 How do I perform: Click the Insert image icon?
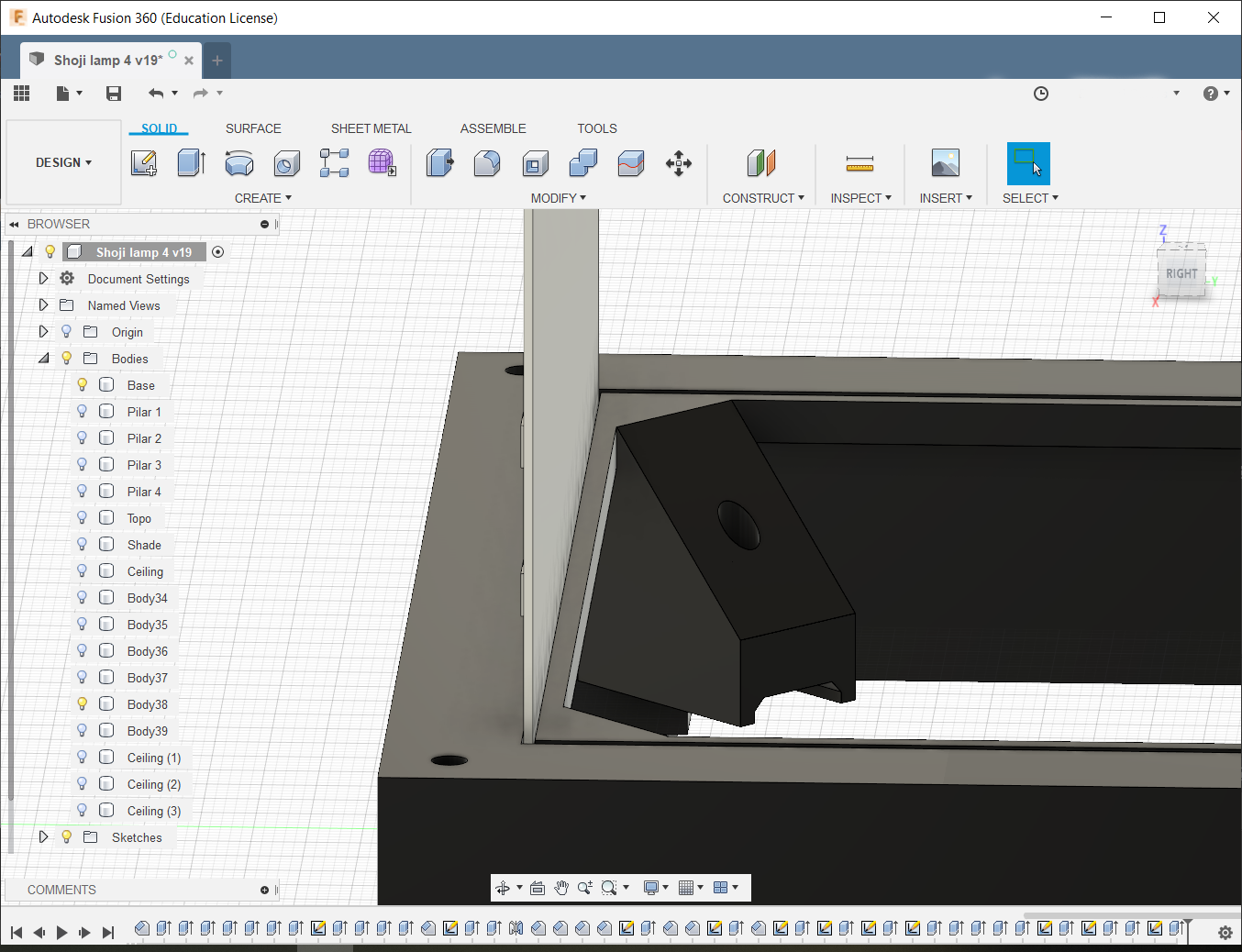[945, 163]
